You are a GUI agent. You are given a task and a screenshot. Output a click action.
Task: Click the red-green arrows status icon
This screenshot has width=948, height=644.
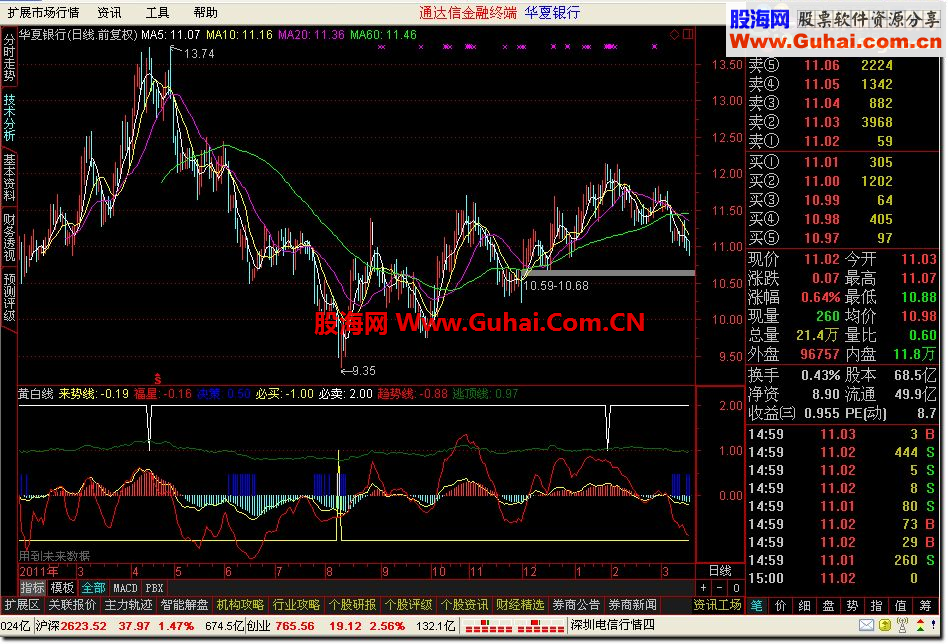pyautogui.click(x=920, y=625)
